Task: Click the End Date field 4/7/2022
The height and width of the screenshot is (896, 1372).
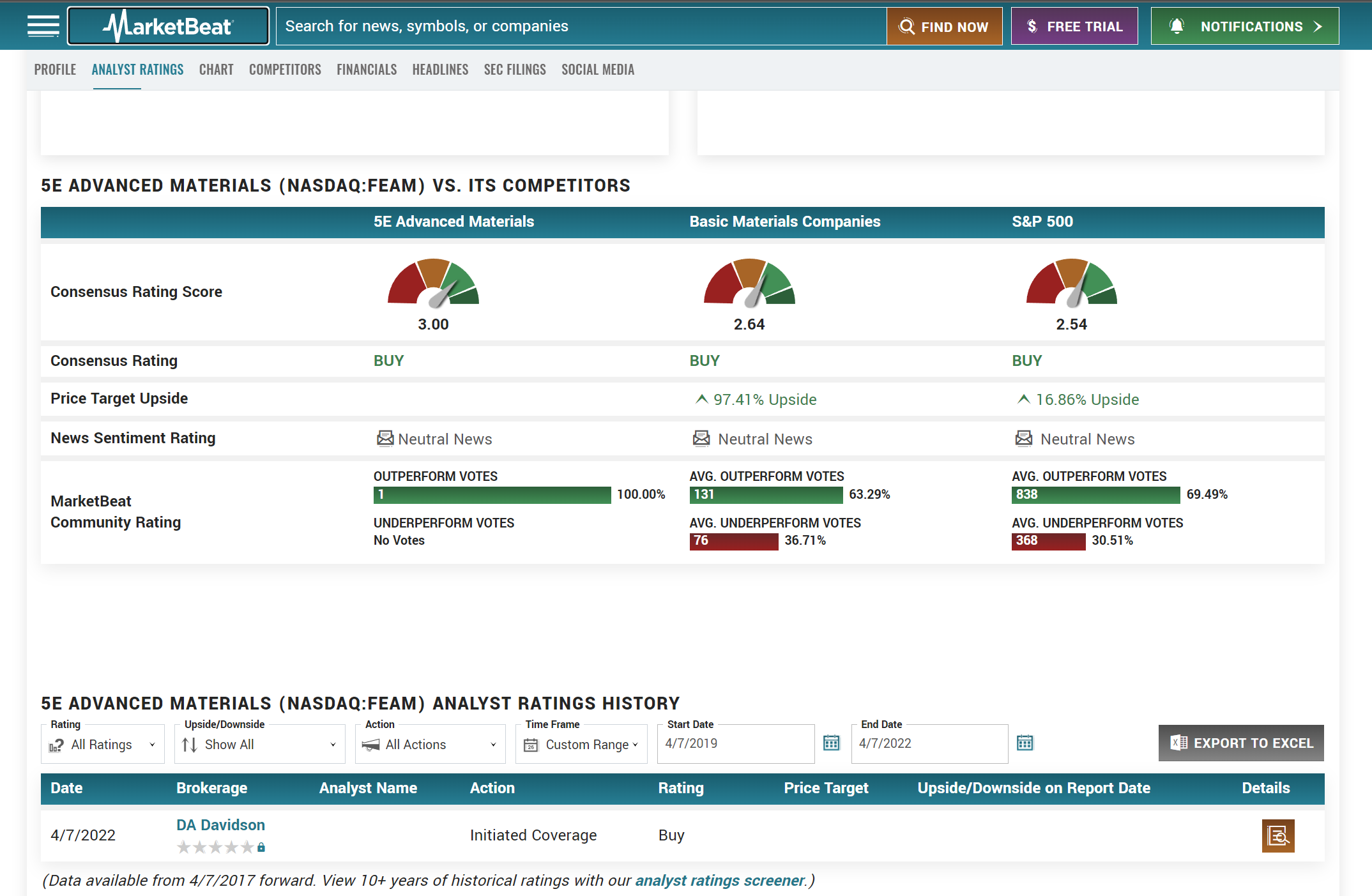Action: point(929,743)
